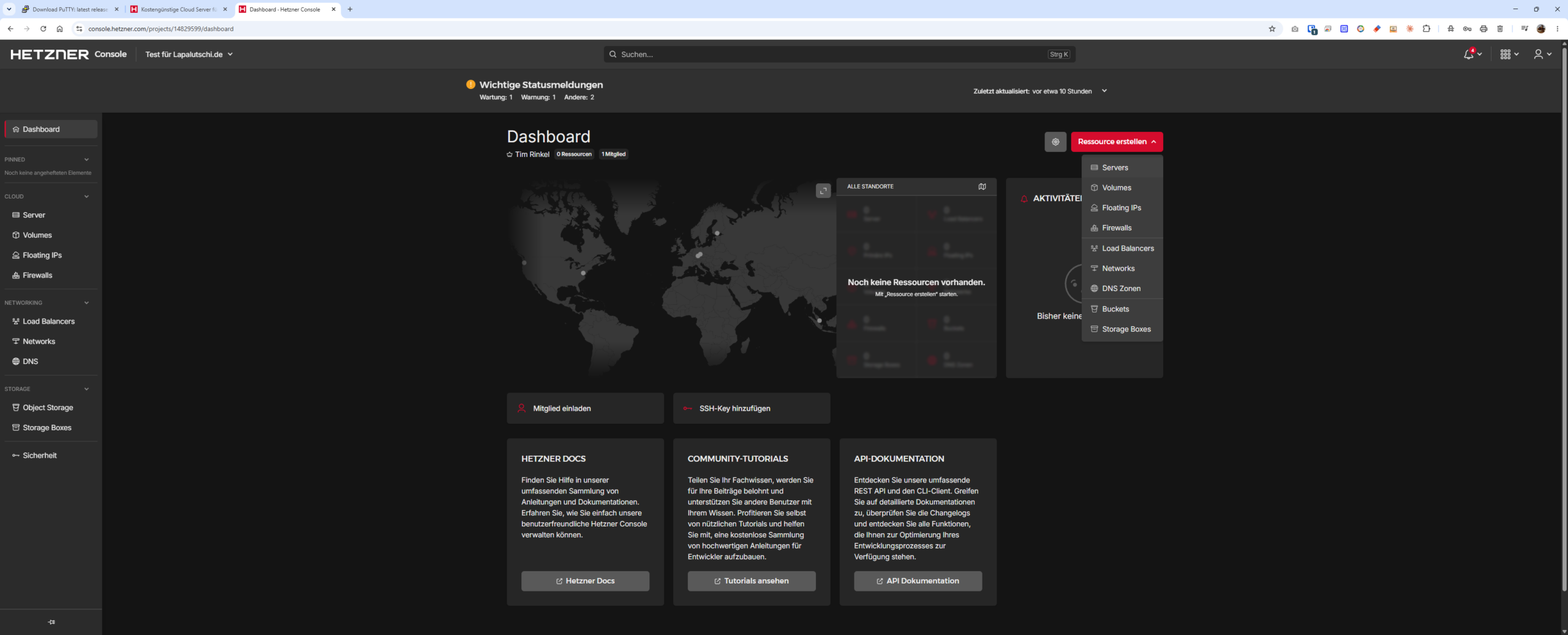Viewport: 1568px width, 635px height.
Task: Click the orange status warning icon
Action: tap(470, 85)
